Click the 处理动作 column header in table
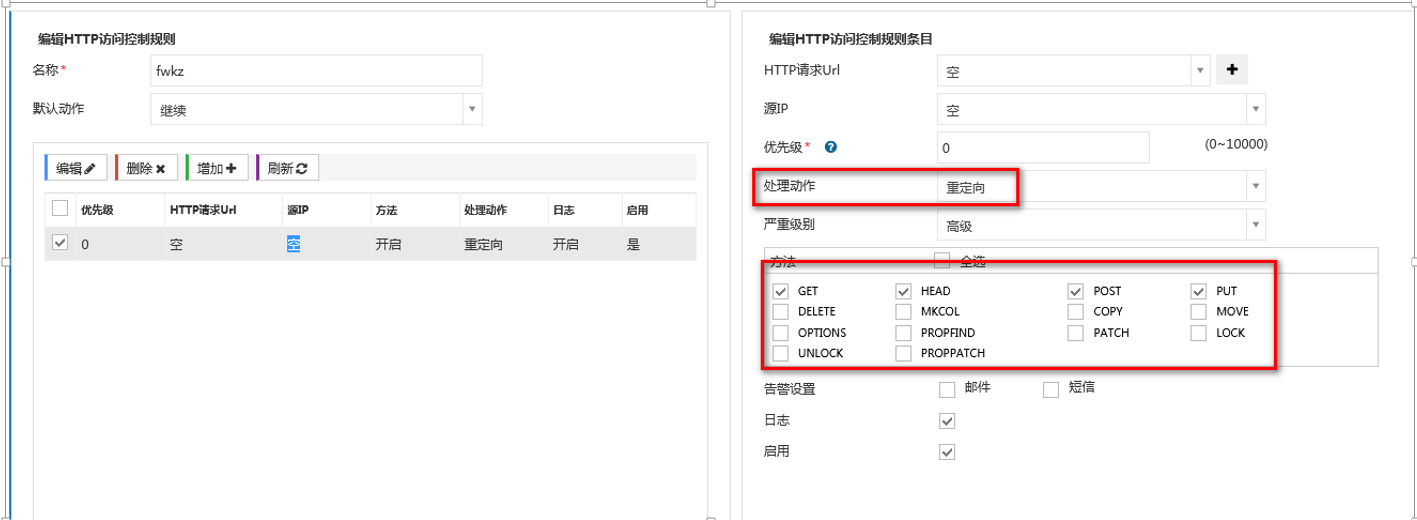Viewport: 1417px width, 520px height. coord(486,210)
